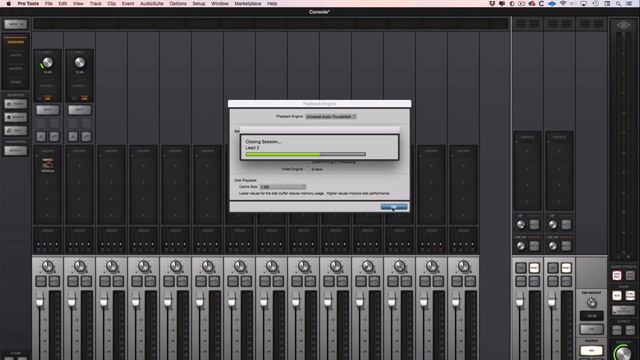This screenshot has height=360, width=640.
Task: Open channel 3 inserts slot
Action: (111, 185)
